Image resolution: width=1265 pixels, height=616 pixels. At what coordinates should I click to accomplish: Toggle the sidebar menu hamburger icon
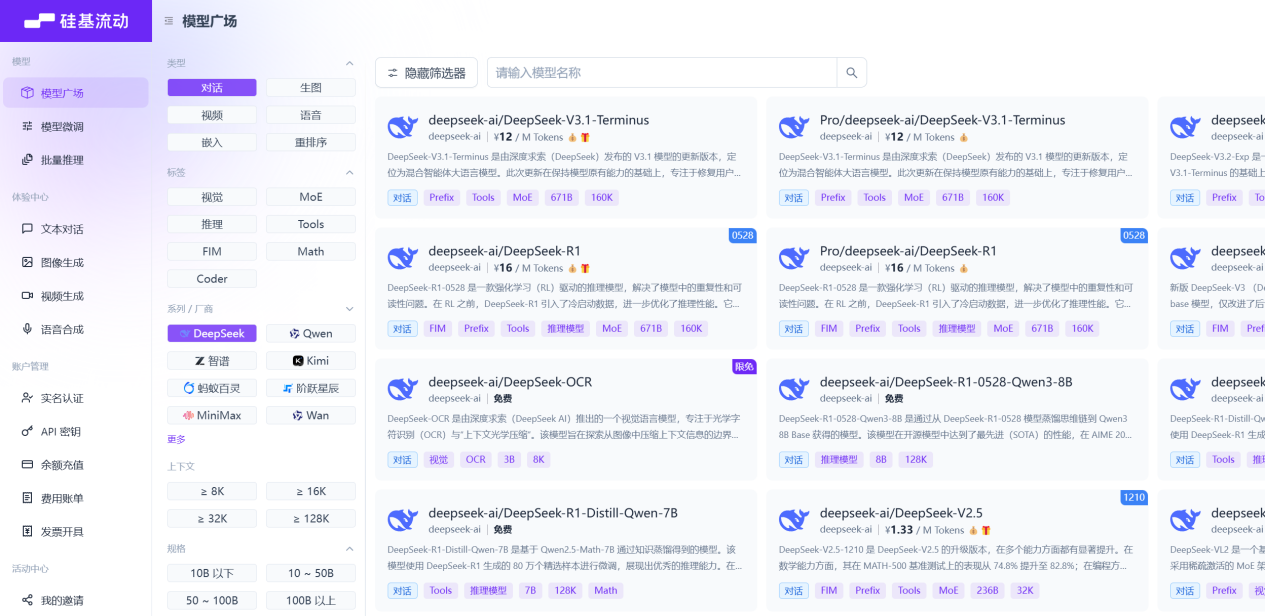coord(168,21)
